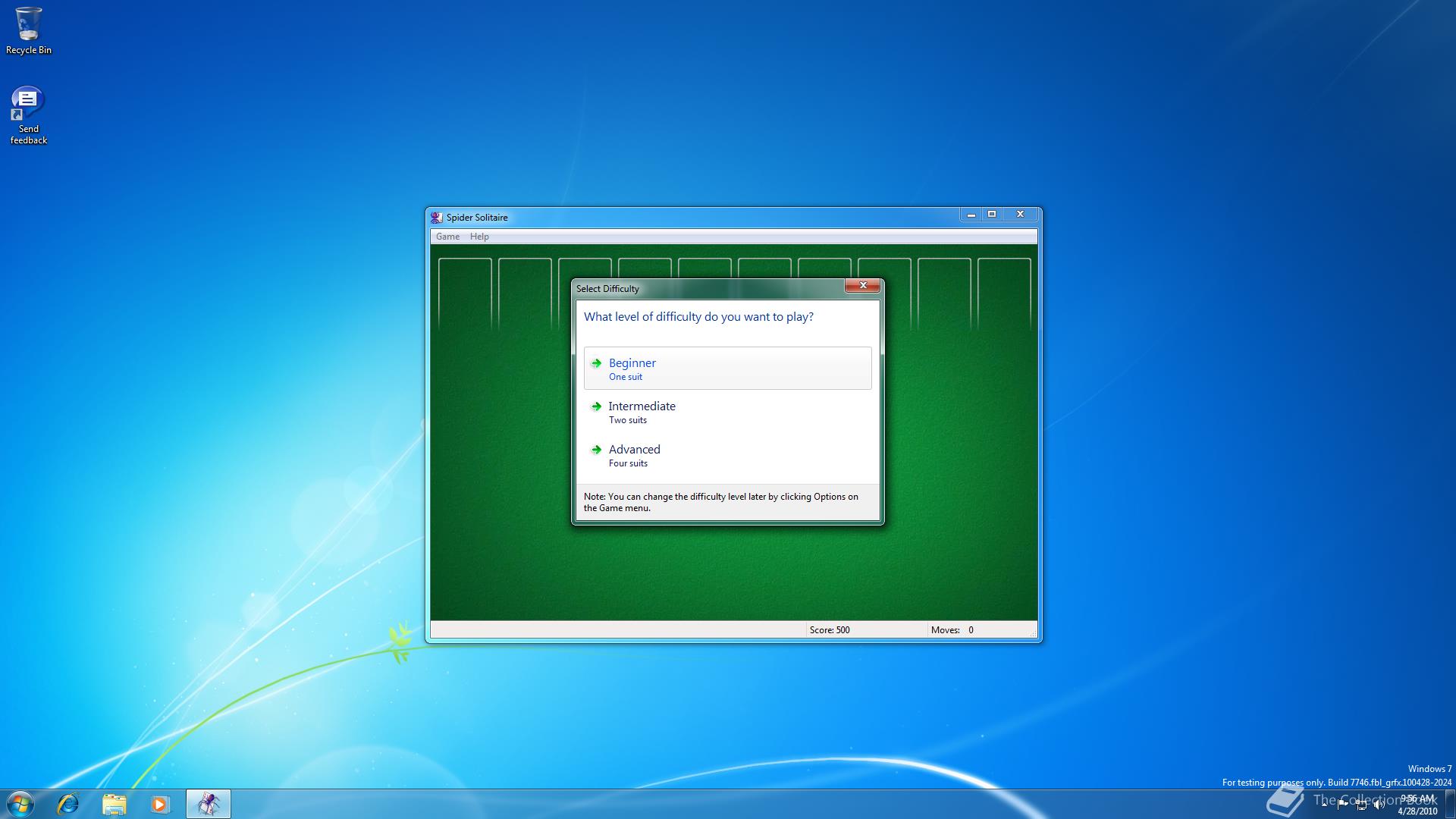The image size is (1456, 819).
Task: Click the Score: 500 status text
Action: (830, 630)
